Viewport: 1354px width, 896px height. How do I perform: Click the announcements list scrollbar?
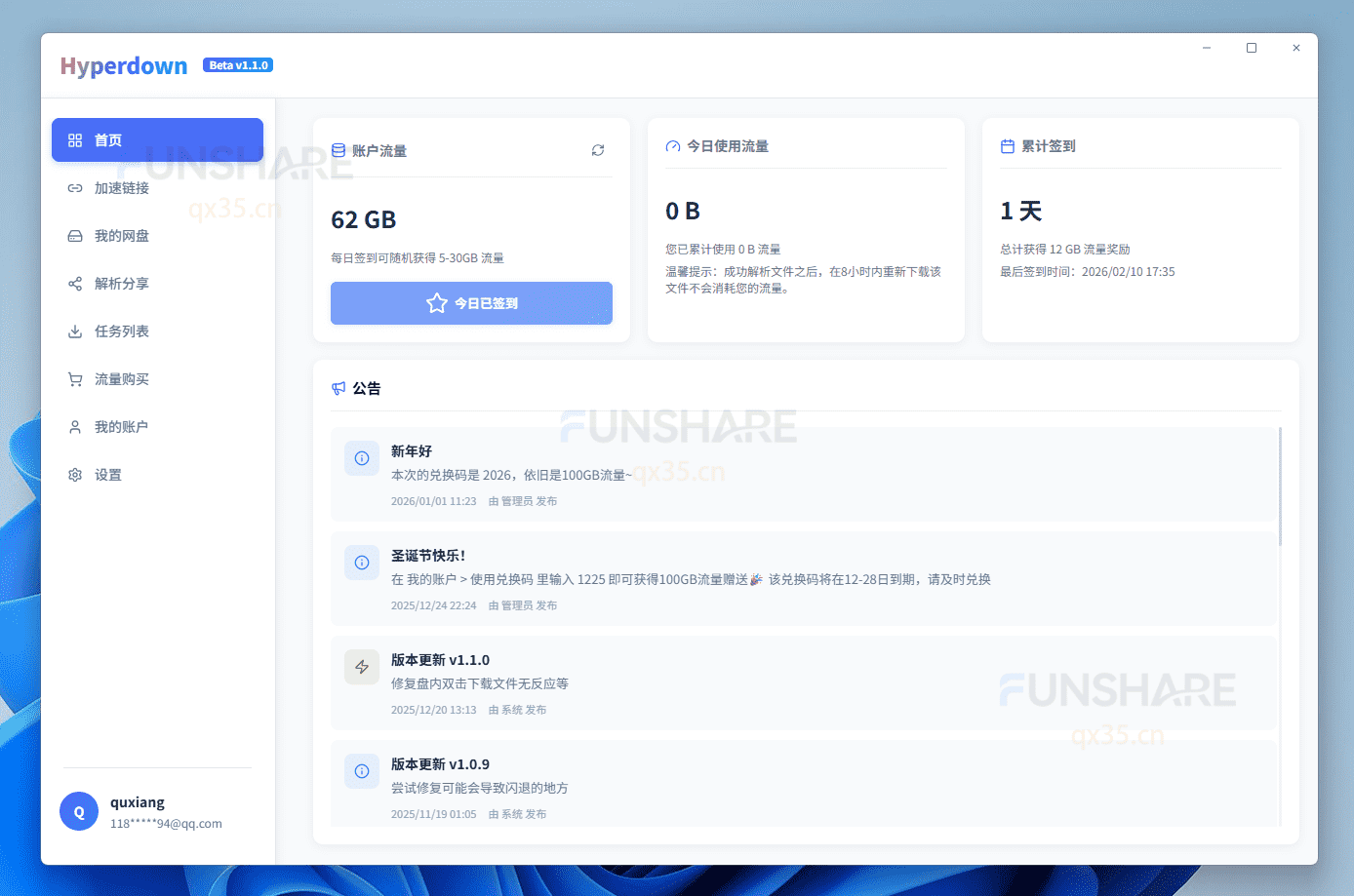tap(1280, 487)
